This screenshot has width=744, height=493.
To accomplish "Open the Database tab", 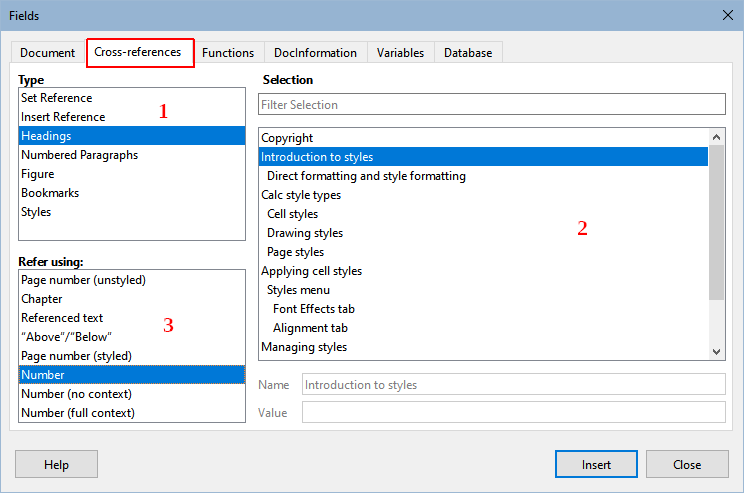I will click(468, 53).
